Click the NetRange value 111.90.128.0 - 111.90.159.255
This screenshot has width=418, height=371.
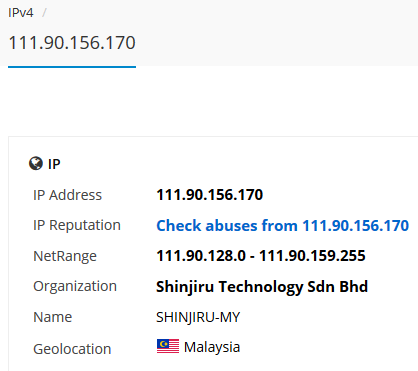pos(261,256)
